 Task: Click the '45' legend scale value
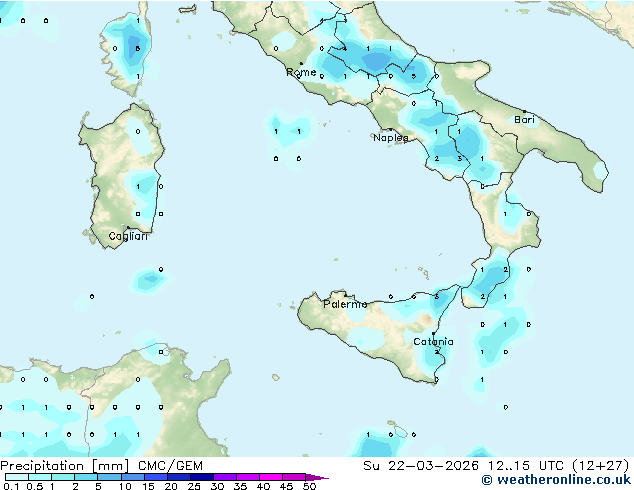pos(286,486)
